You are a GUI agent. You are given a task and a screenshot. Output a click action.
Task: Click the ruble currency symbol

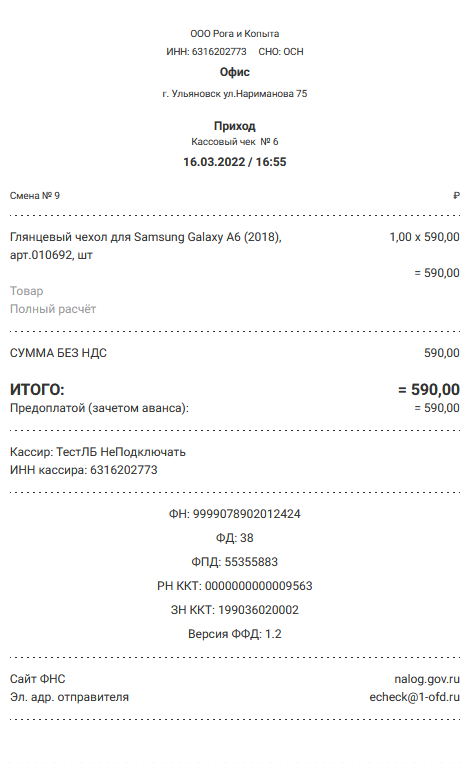coord(456,196)
